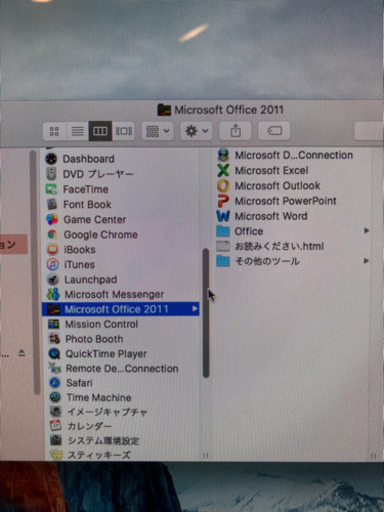The height and width of the screenshot is (512, 384).
Task: Select the Microsoft Outlook icon
Action: pyautogui.click(x=223, y=186)
